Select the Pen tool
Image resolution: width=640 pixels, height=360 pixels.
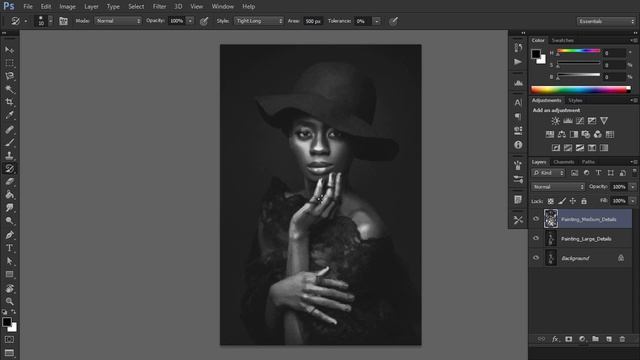click(9, 235)
